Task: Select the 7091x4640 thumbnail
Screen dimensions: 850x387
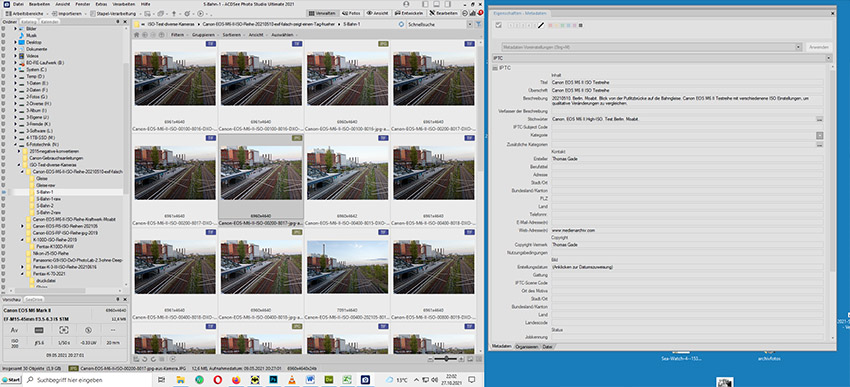Action: tap(347, 275)
